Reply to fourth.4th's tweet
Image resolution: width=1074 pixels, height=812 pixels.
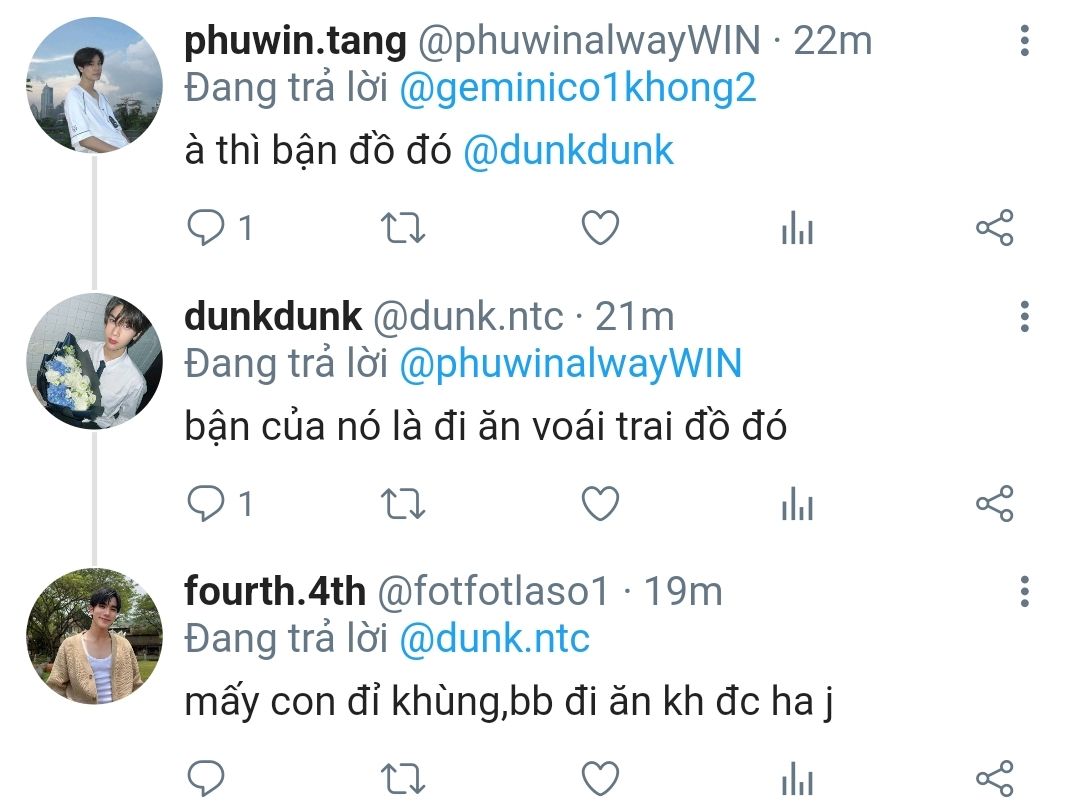[206, 778]
